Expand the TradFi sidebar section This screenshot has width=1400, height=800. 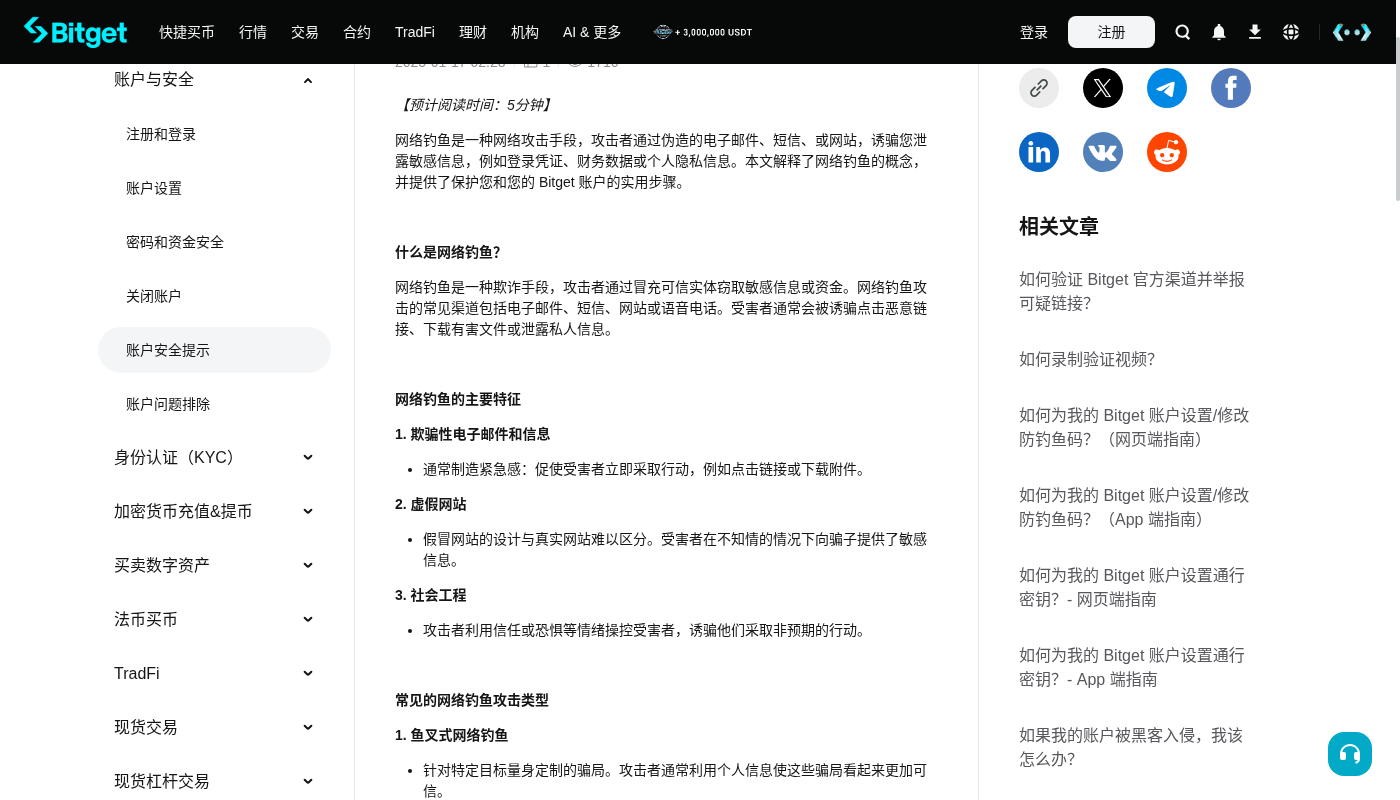pyautogui.click(x=214, y=674)
